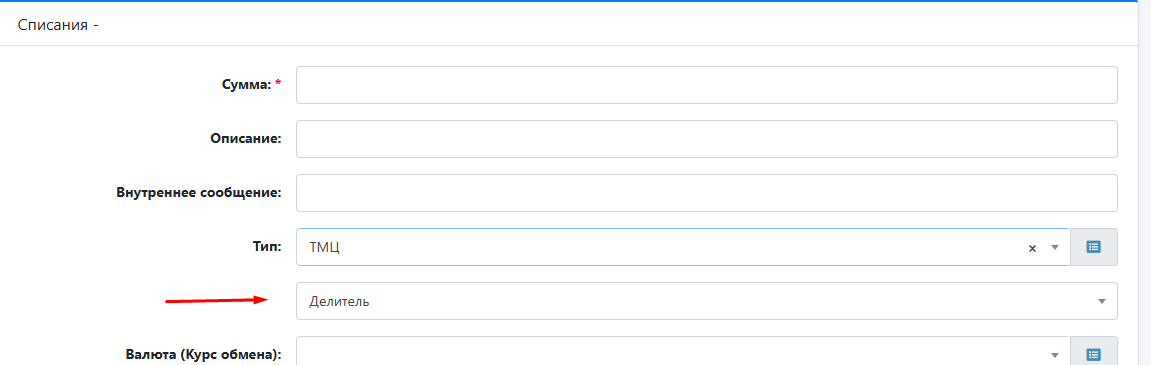
Task: Expand the Тип dropdown arrow
Action: [1056, 247]
